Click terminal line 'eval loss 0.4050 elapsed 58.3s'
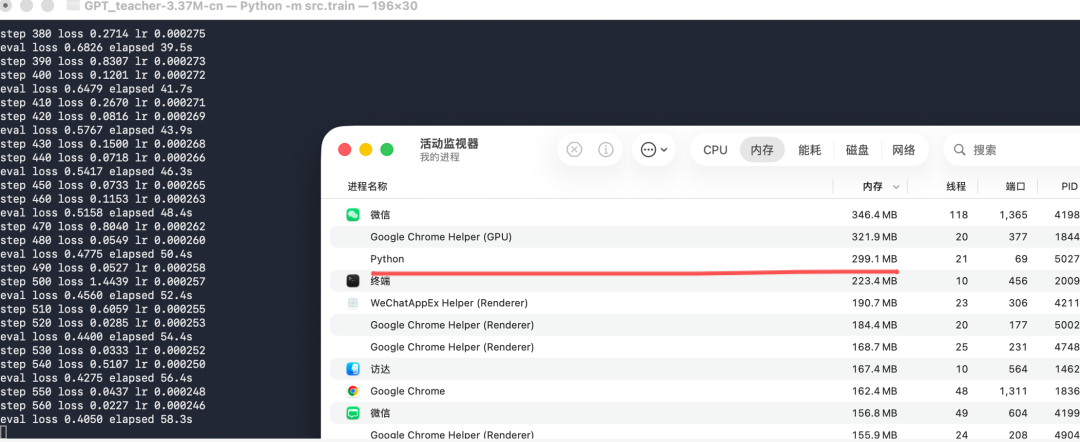The width and height of the screenshot is (1080, 442). [96, 419]
